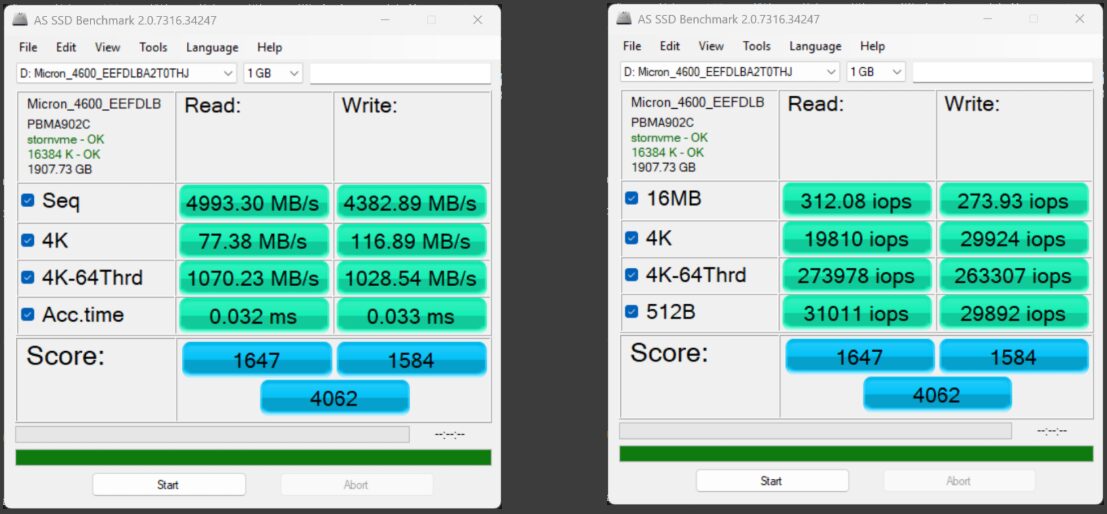Open the drive selection dropdown in the MB/s window

(126, 73)
